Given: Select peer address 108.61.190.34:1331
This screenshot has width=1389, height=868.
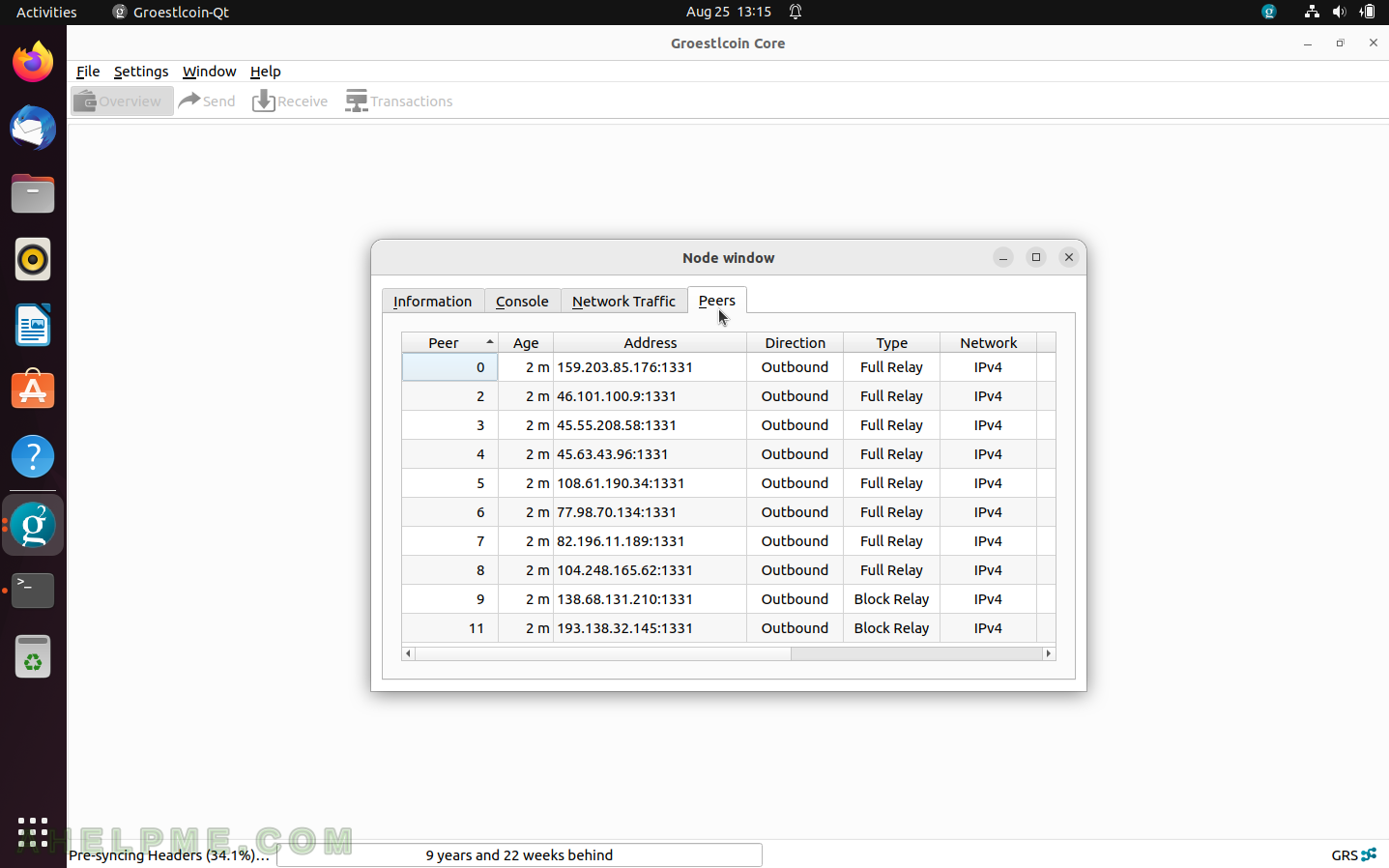Looking at the screenshot, I should click(x=650, y=483).
